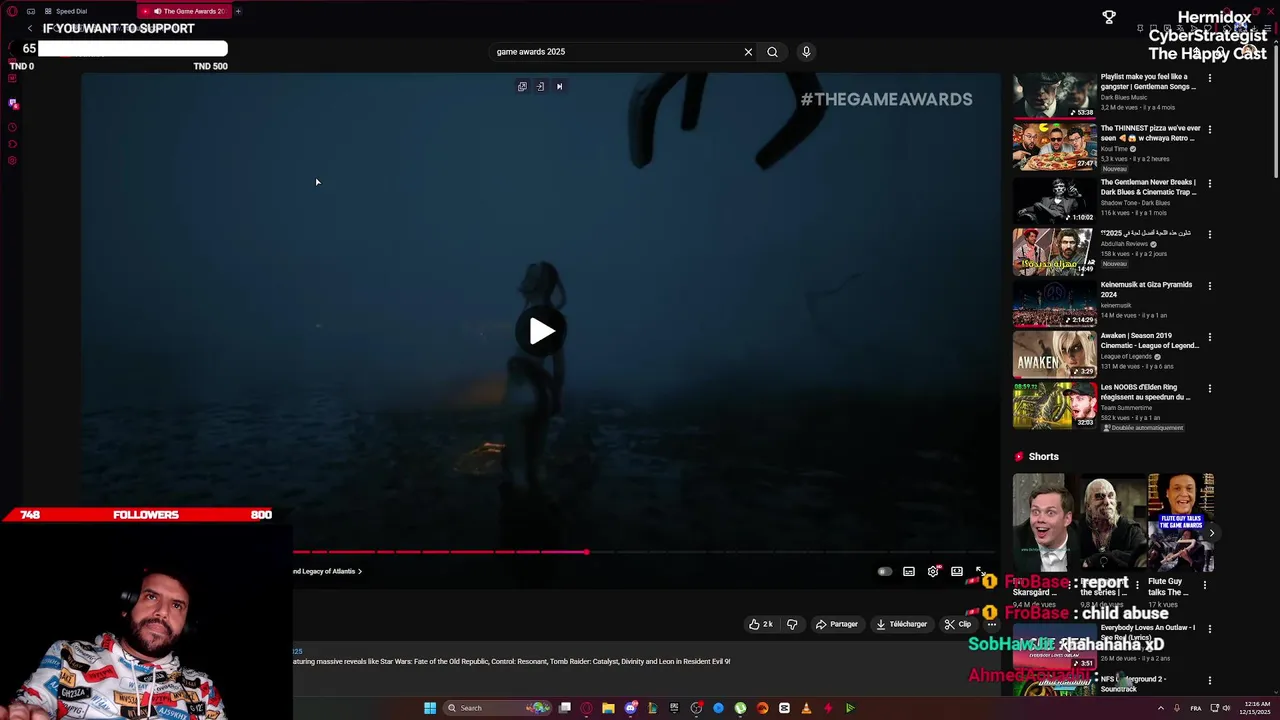Open File Explorer from the taskbar
The height and width of the screenshot is (720, 1280).
tap(608, 708)
